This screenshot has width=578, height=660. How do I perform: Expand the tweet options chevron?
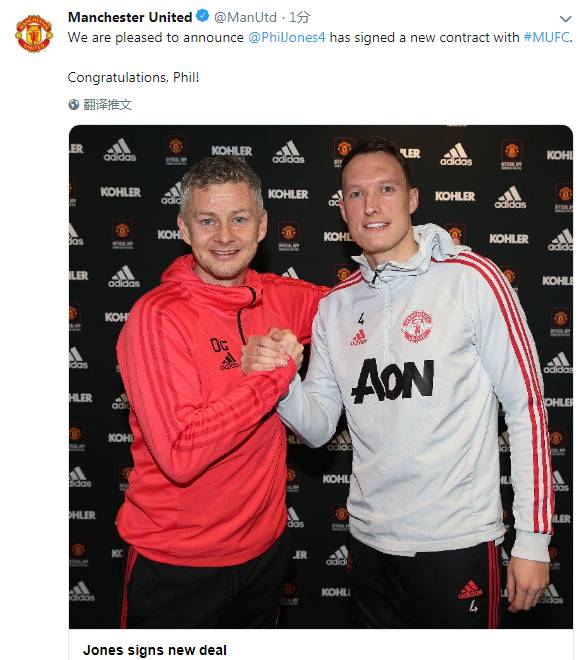[565, 19]
